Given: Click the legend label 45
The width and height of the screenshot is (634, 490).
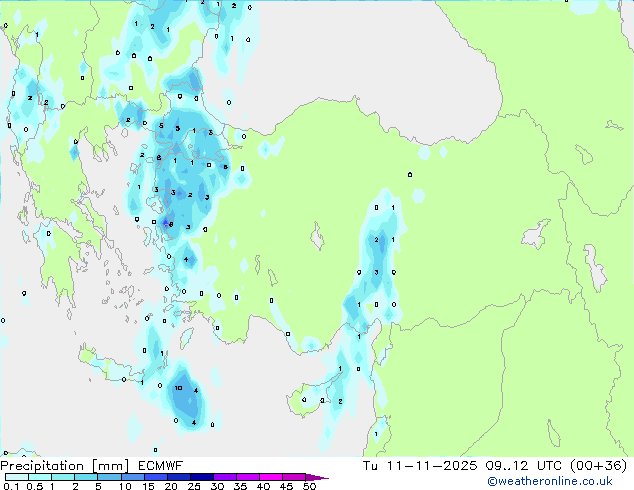Looking at the screenshot, I should coord(286,486).
